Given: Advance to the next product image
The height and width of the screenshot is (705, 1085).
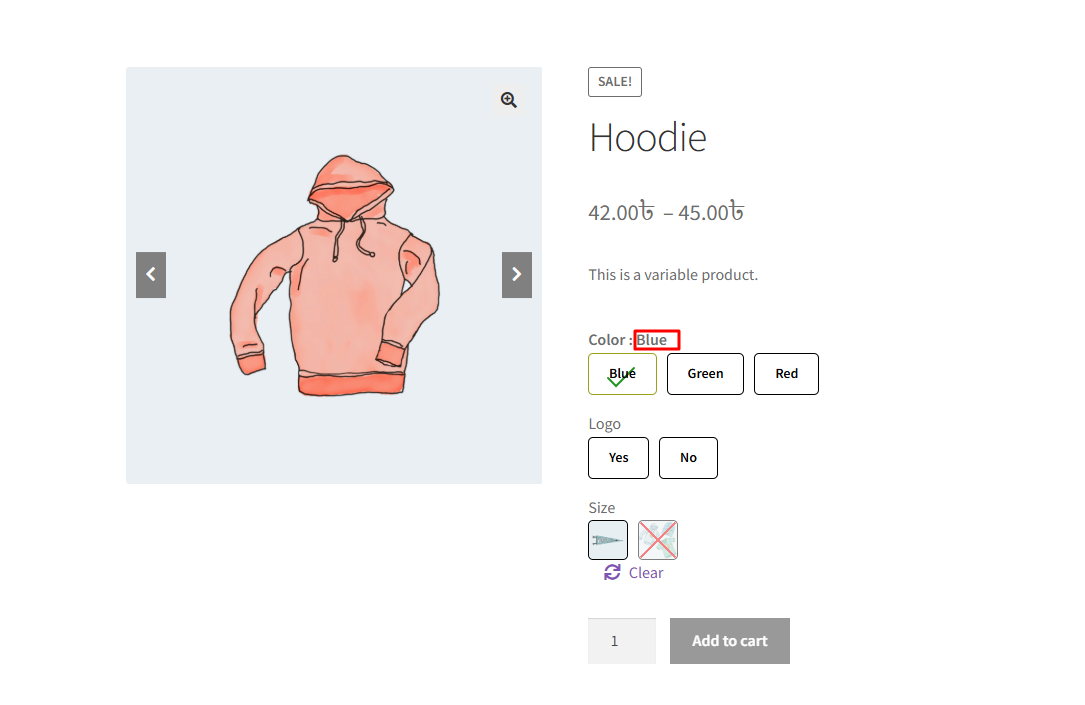Looking at the screenshot, I should [x=517, y=275].
